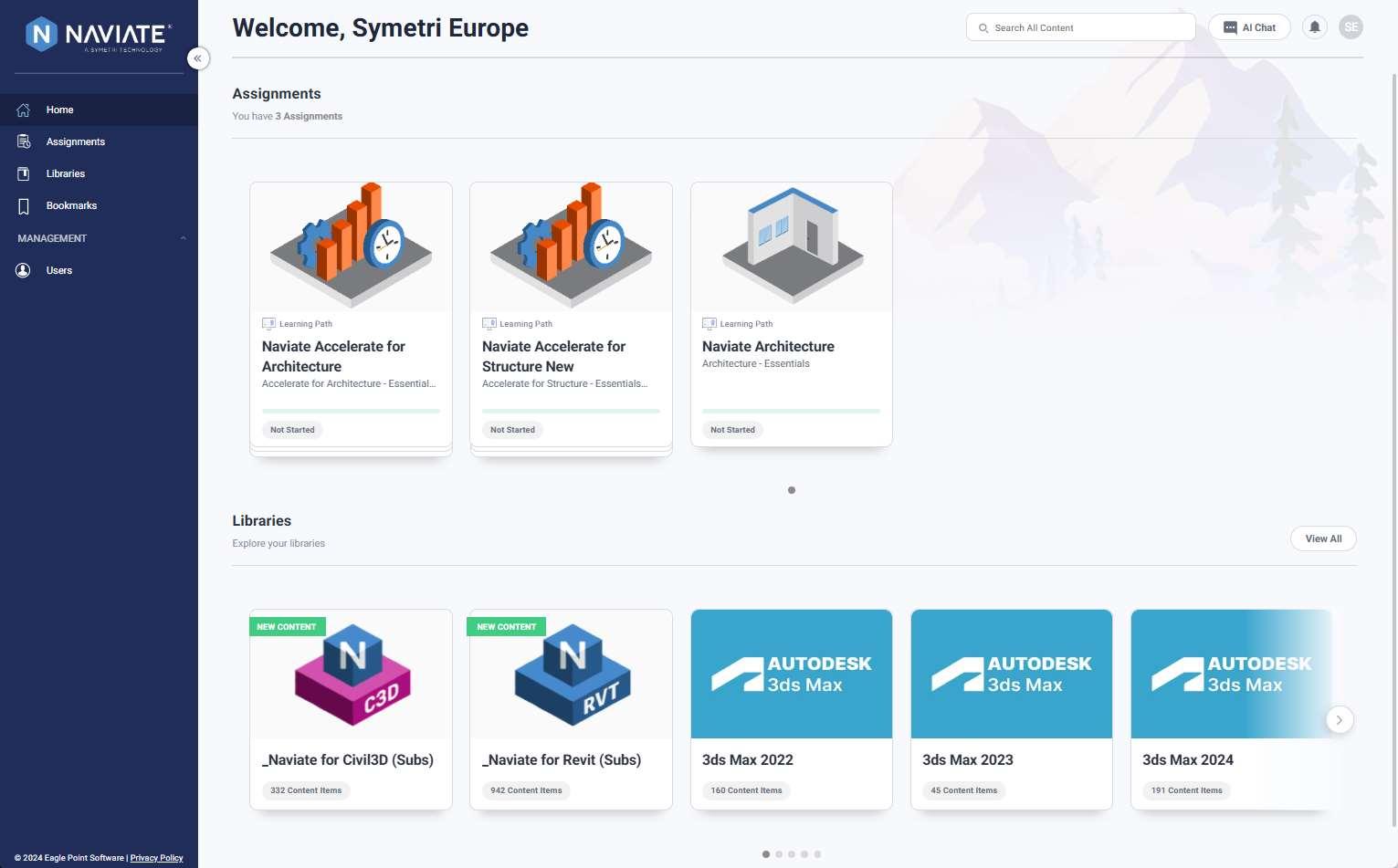Open the 3ds Max 2024 library tile
Screen dimensions: 1398x868
click(x=1232, y=674)
